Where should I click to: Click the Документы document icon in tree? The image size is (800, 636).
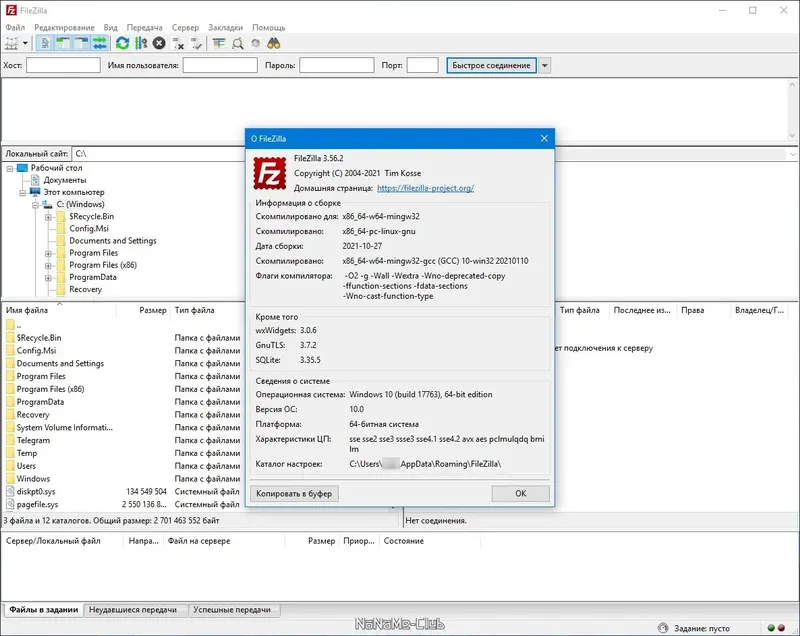pyautogui.click(x=35, y=180)
